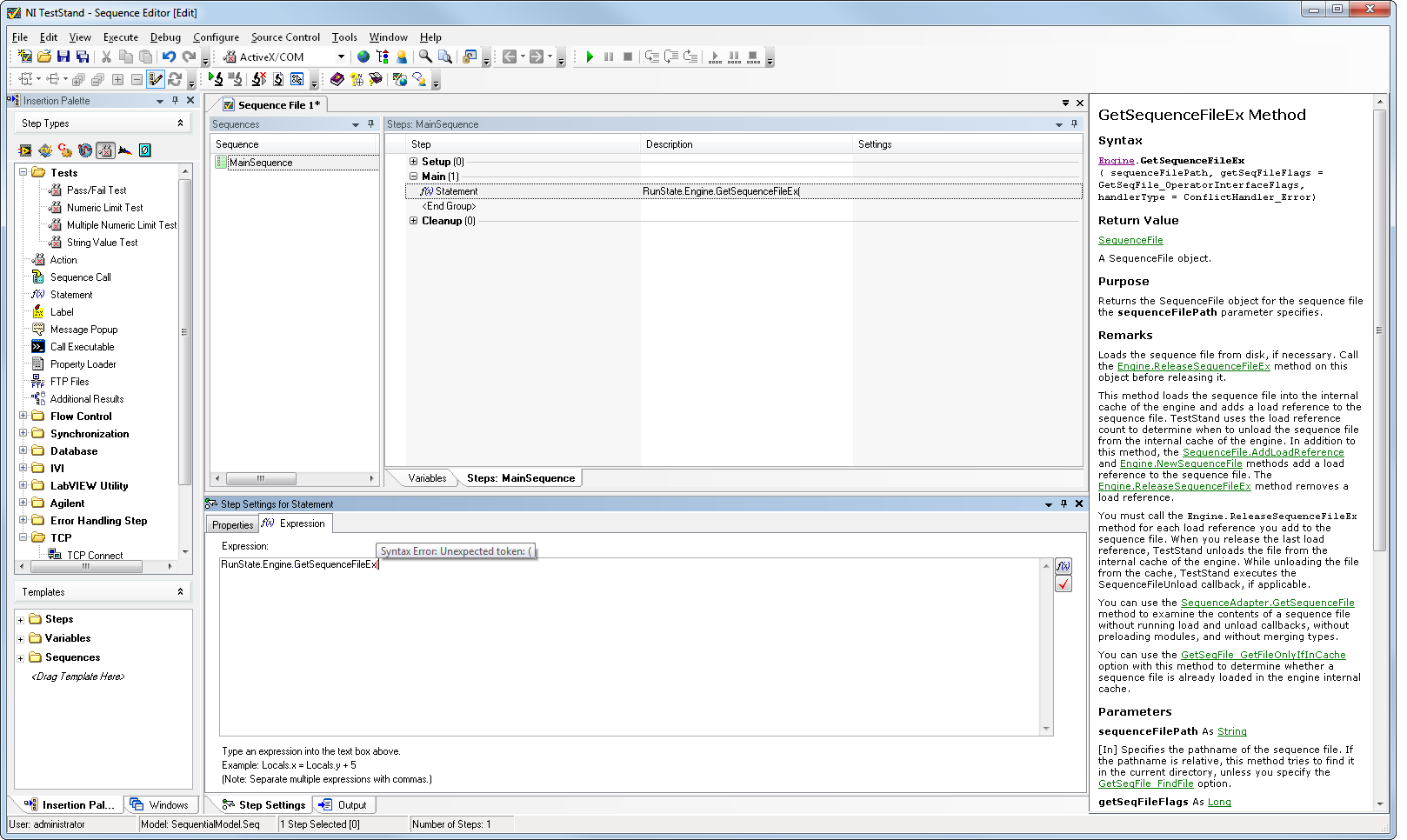Click the Step Into debug icon
This screenshot has width=1407, height=840.
[652, 57]
